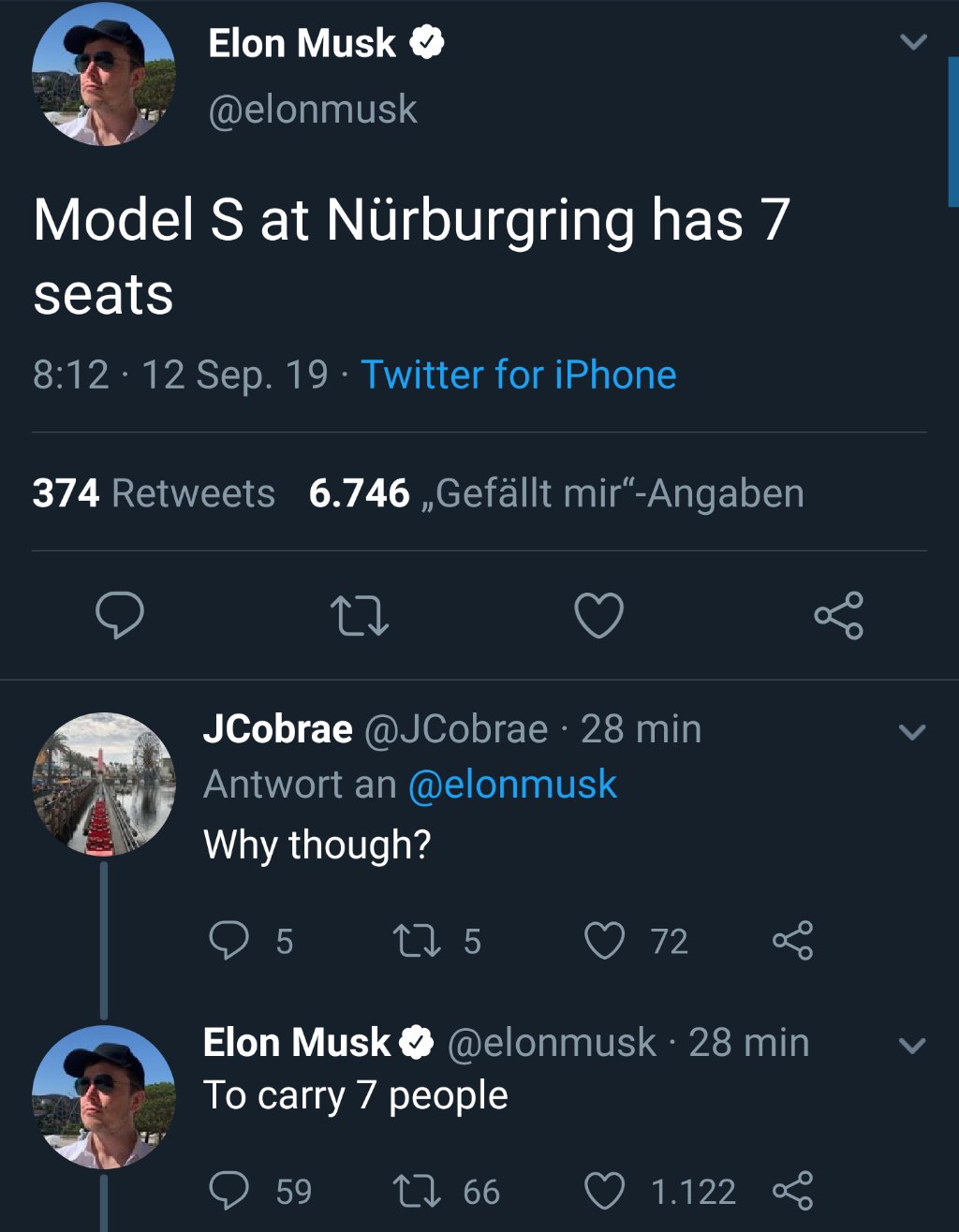Like the main Model S tweet

coord(598,617)
